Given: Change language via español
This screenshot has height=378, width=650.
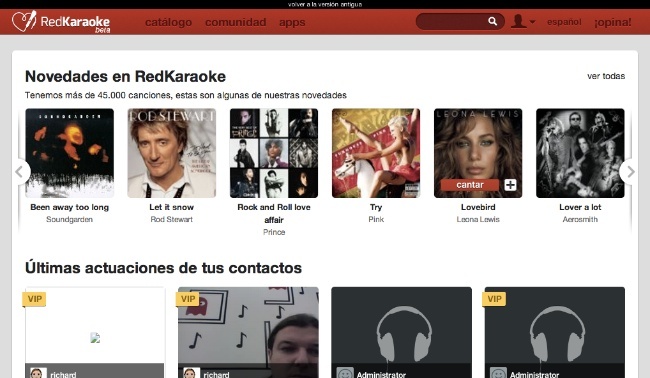Looking at the screenshot, I should click(x=564, y=22).
